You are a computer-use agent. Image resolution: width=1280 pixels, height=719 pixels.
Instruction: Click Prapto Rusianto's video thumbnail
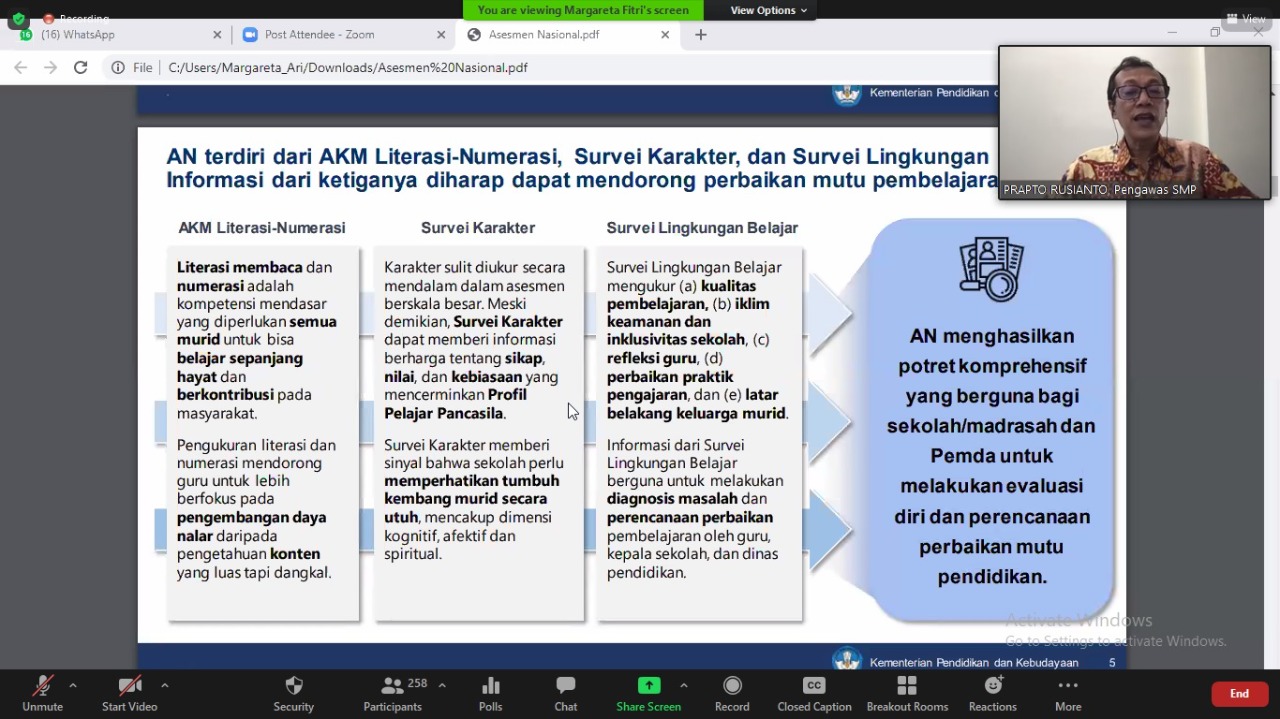click(x=1135, y=122)
